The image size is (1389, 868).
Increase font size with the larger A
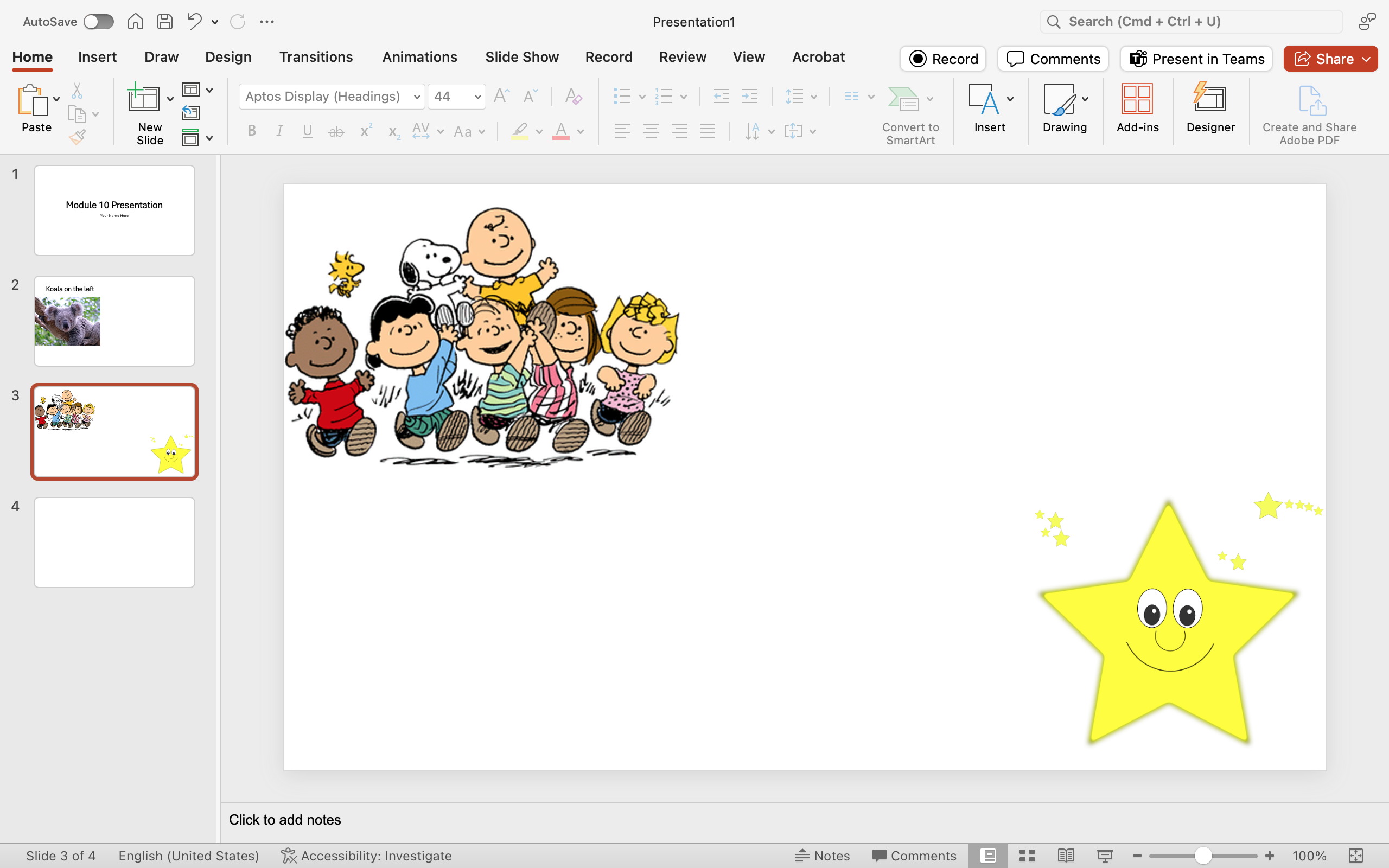[x=502, y=96]
